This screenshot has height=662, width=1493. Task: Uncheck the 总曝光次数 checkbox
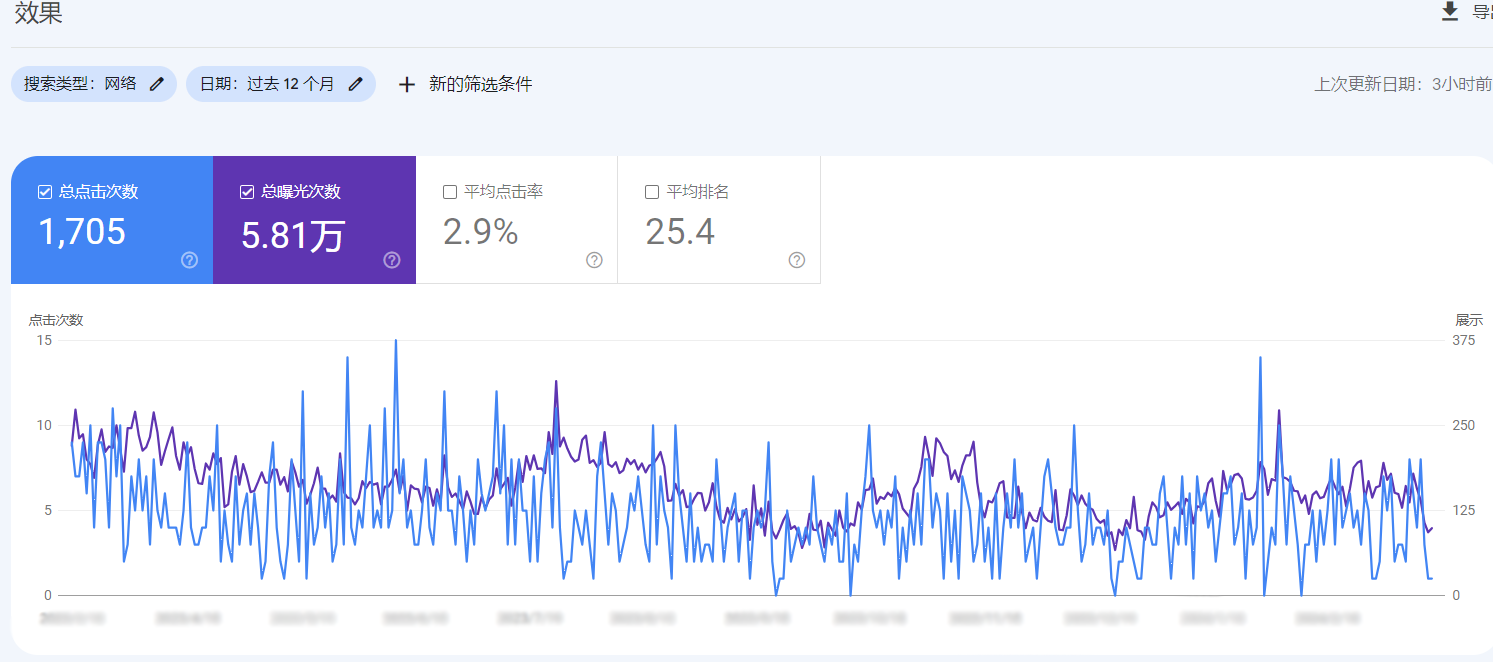coord(247,192)
